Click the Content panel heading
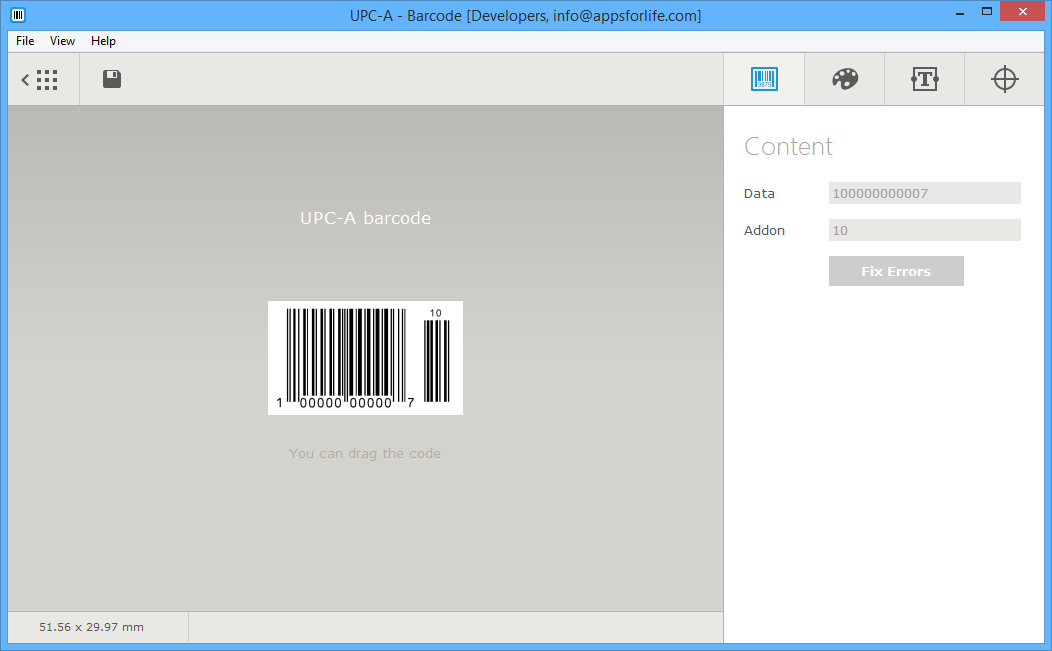Screen dimensions: 1052x651 (x=788, y=146)
